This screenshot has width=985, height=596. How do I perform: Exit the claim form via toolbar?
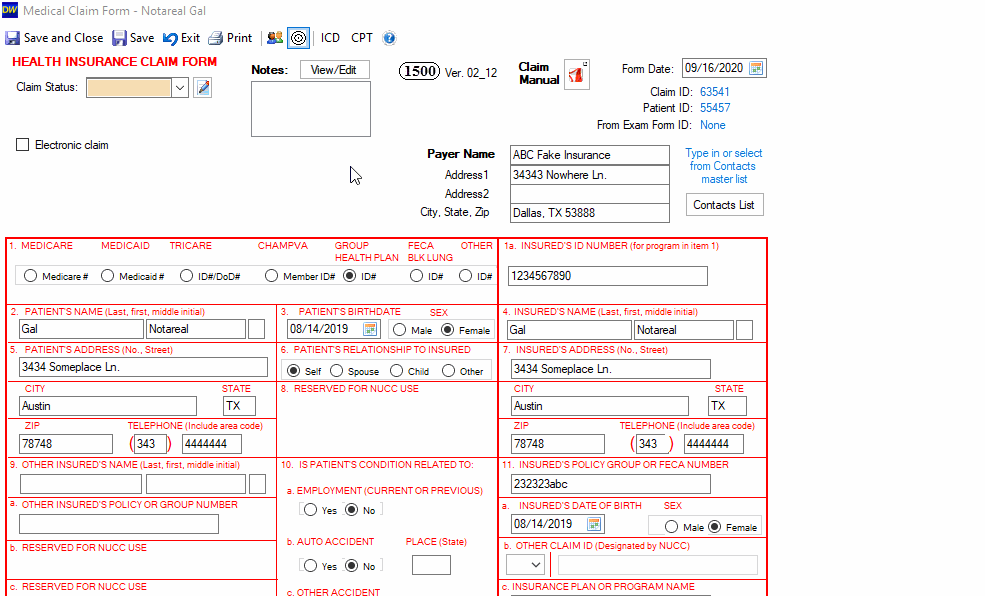pyautogui.click(x=182, y=38)
